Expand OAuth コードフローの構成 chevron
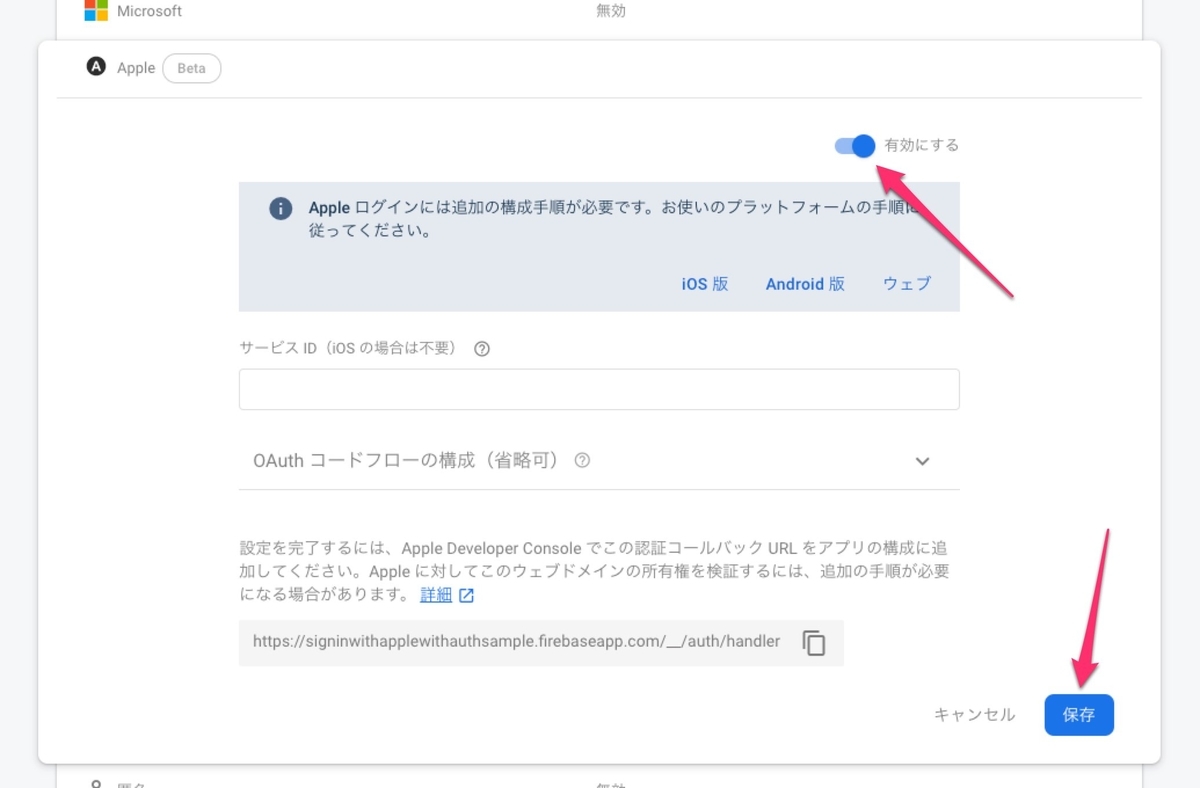1200x788 pixels. tap(922, 461)
